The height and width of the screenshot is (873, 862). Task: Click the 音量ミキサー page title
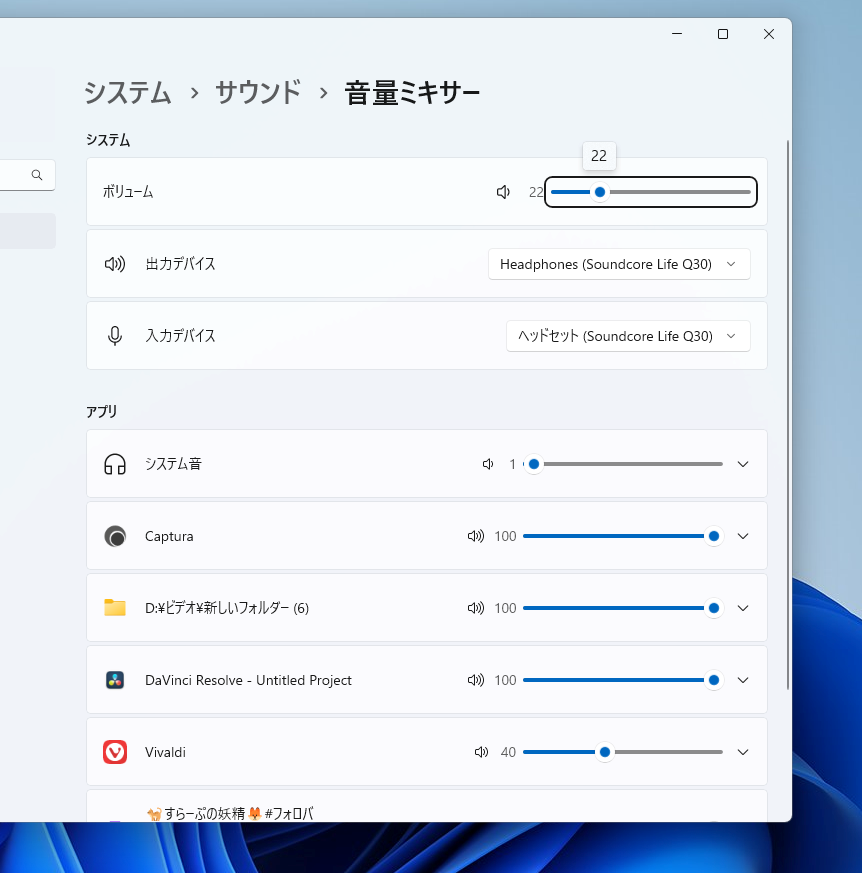412,92
